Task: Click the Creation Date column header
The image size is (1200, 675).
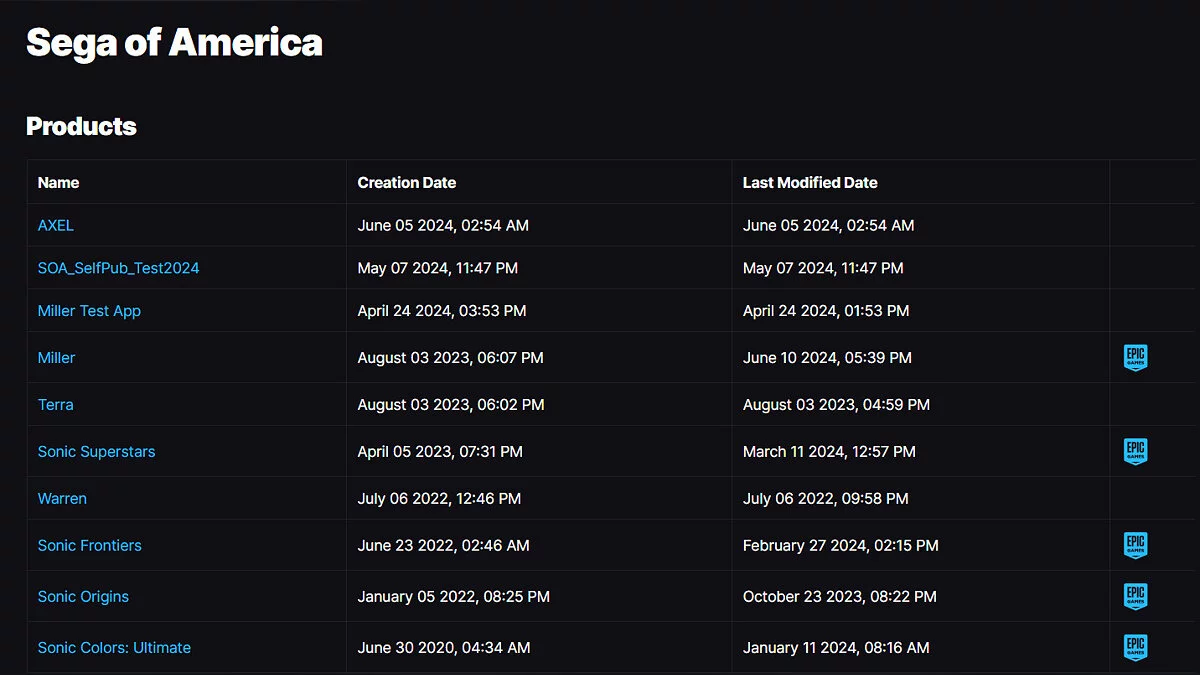Action: 406,182
